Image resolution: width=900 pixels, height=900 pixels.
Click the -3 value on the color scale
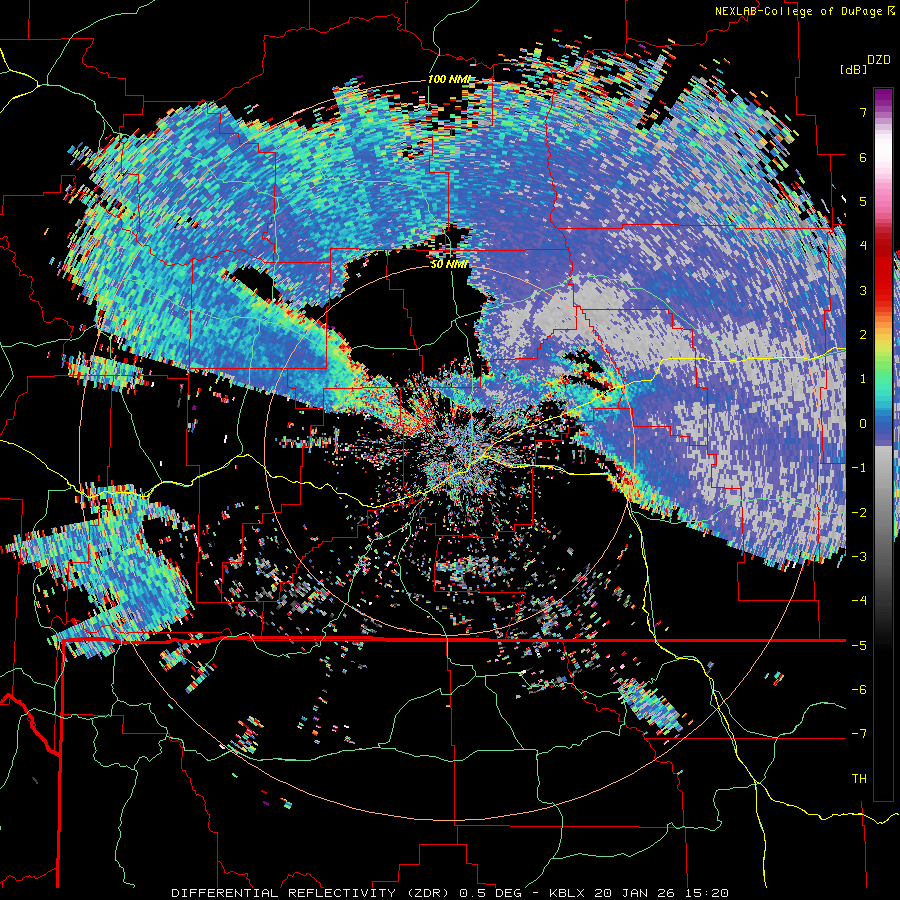click(x=859, y=557)
